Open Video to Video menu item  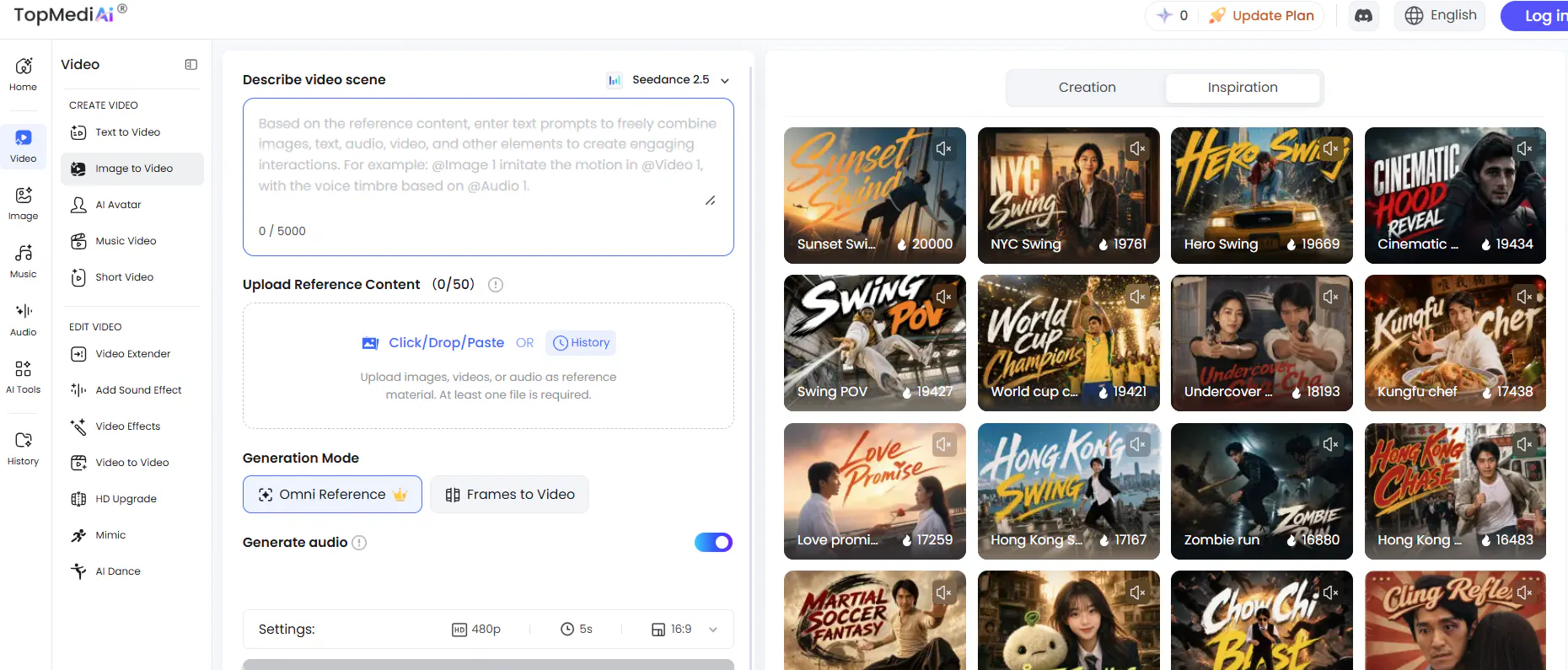[132, 463]
